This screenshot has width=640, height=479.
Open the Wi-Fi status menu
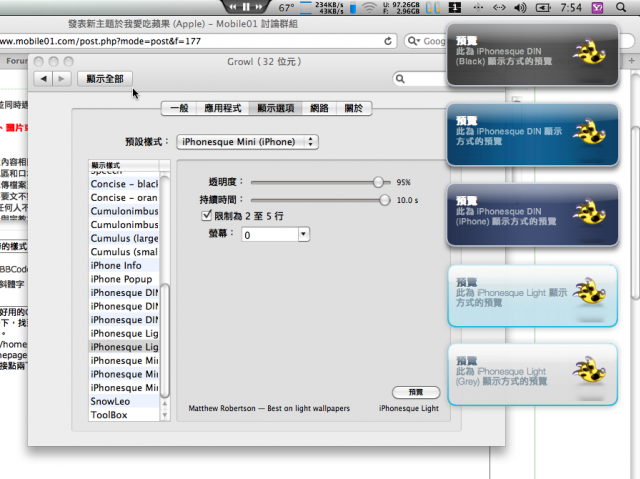point(369,7)
